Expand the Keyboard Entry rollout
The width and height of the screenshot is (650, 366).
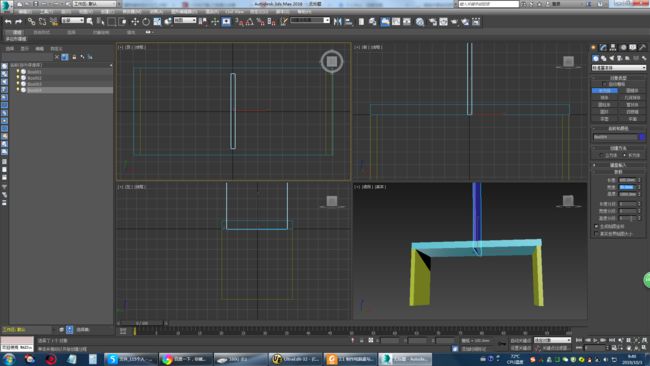point(618,165)
